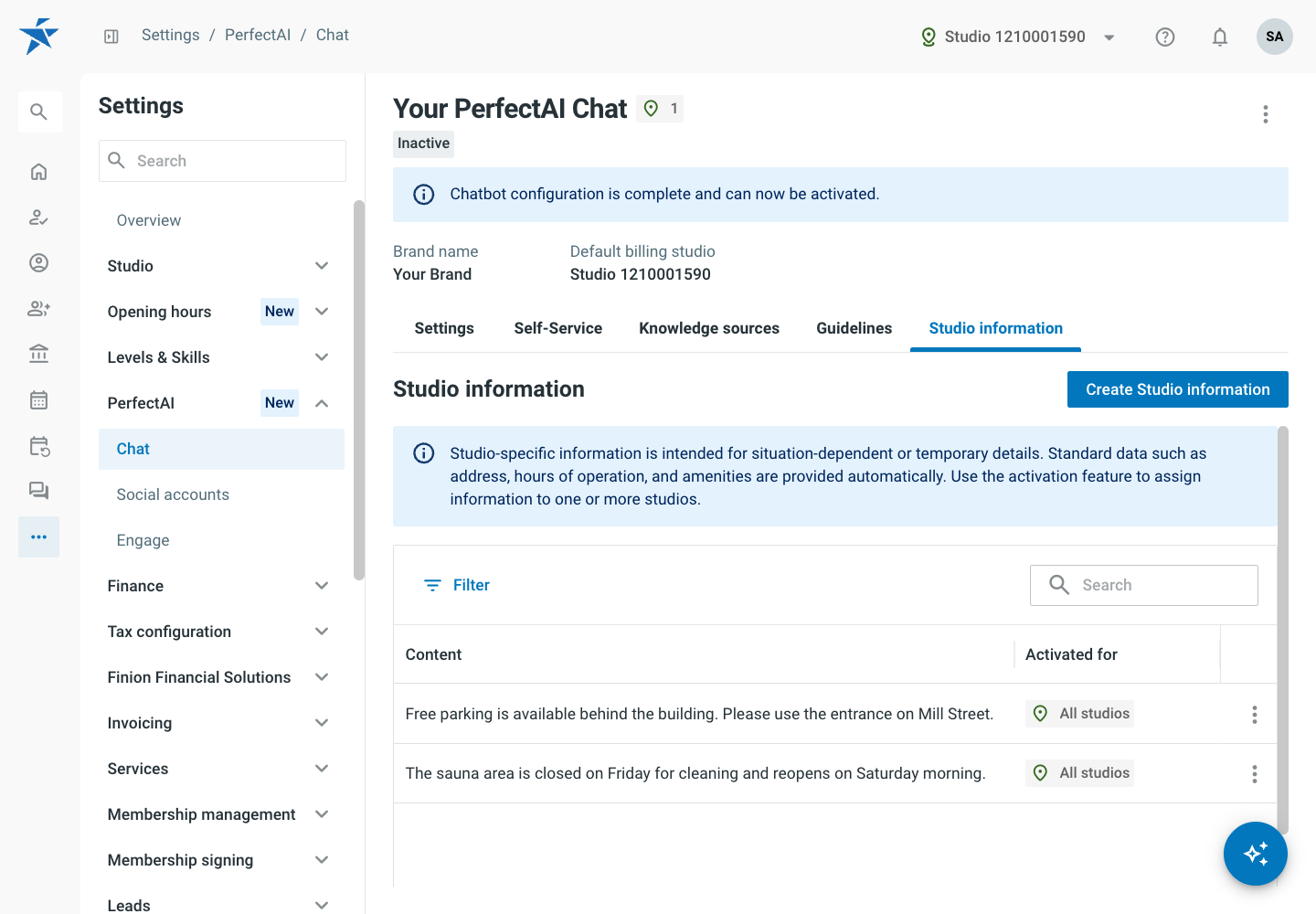Open the Studio 1210001590 dropdown

(1018, 37)
